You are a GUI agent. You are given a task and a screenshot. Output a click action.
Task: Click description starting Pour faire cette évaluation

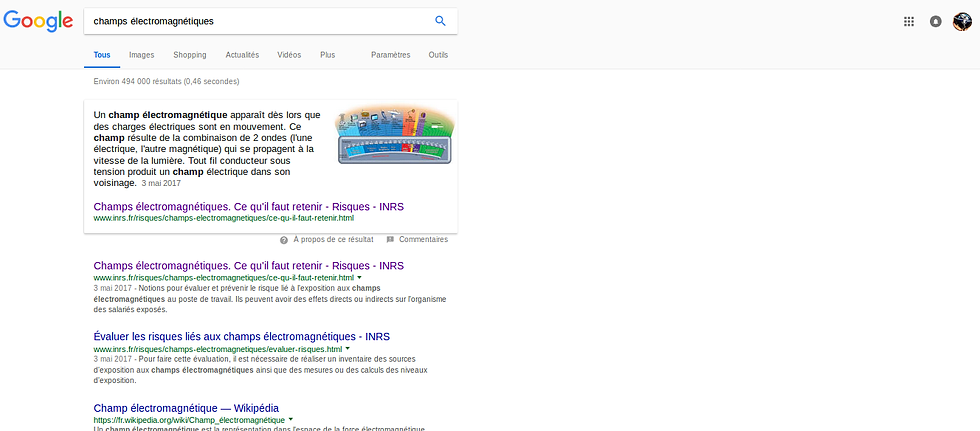point(260,370)
